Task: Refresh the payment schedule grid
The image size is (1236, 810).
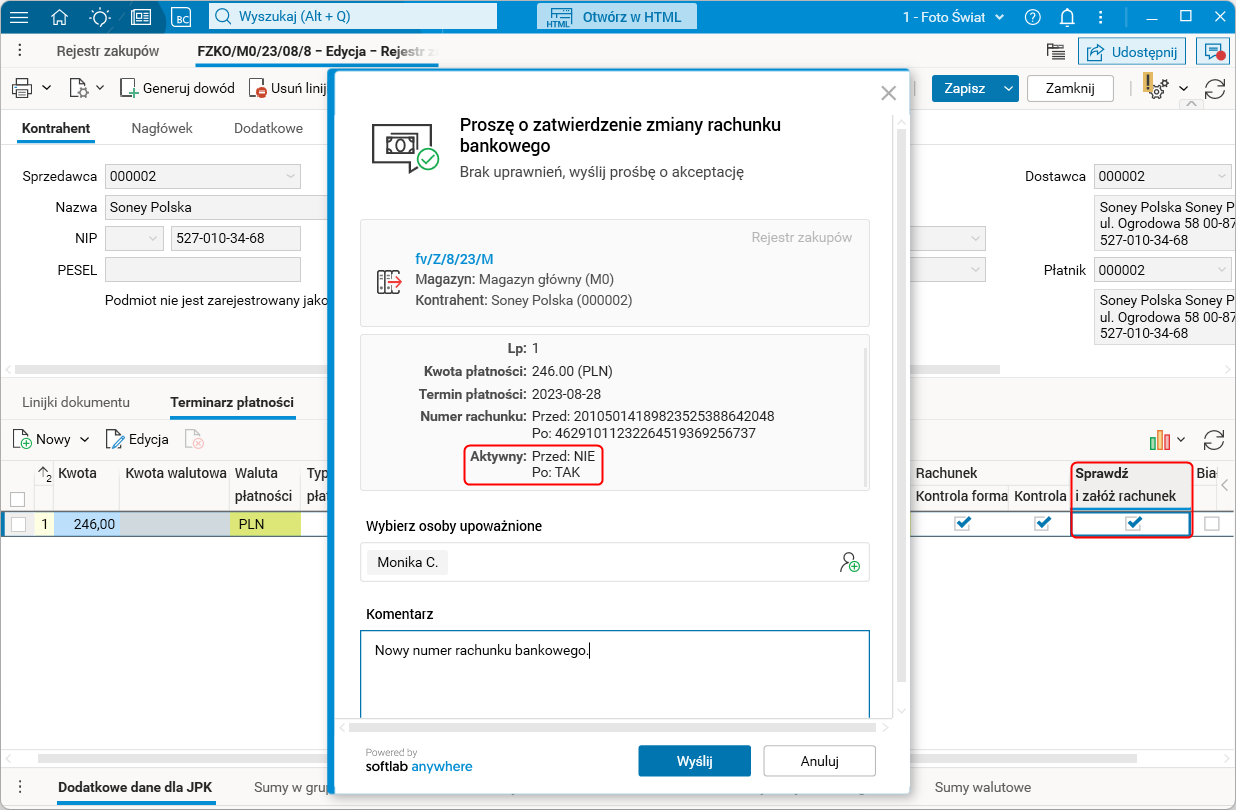Action: pyautogui.click(x=1214, y=439)
